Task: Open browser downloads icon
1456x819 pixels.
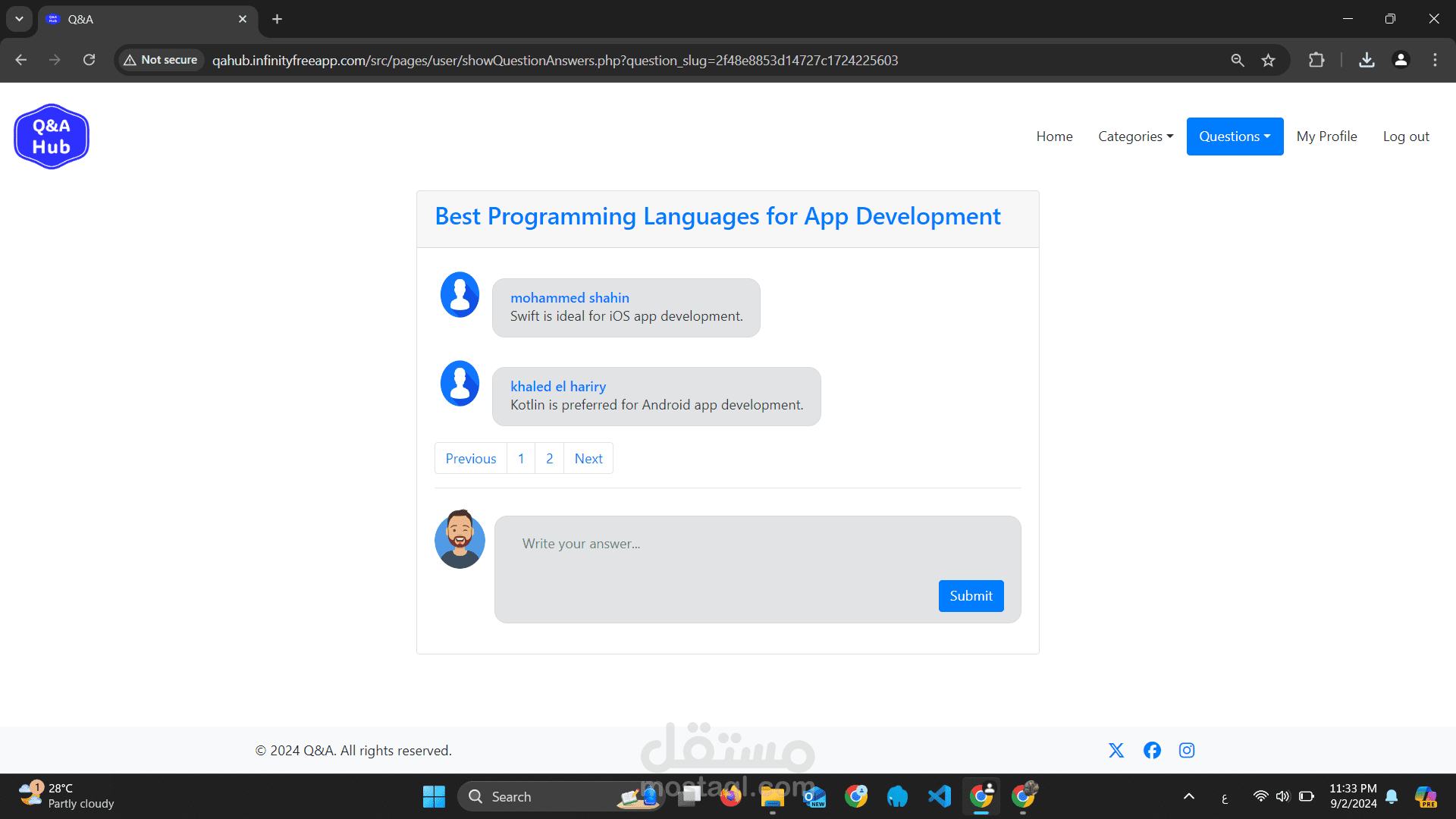Action: coord(1367,60)
